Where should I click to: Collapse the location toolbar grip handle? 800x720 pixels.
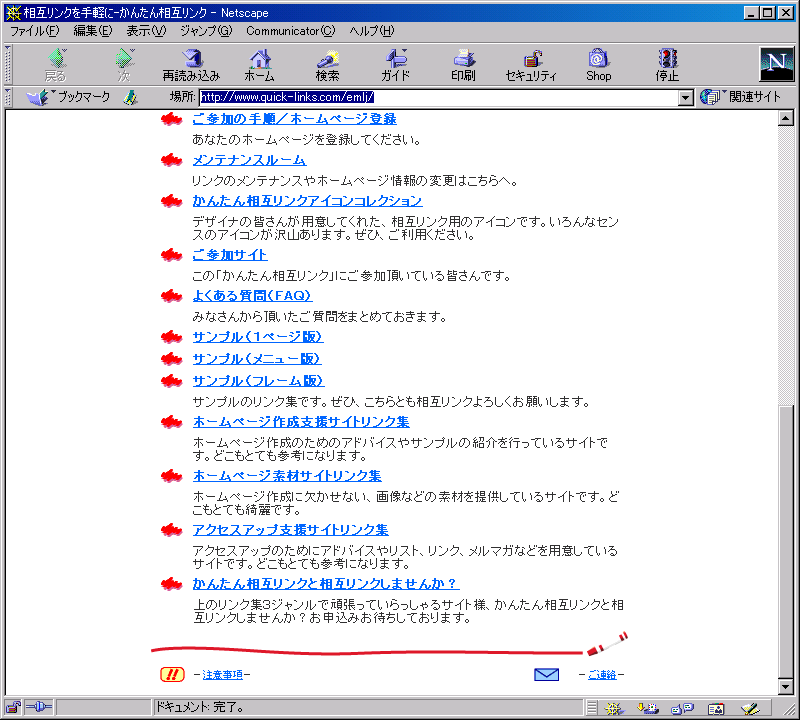point(8,97)
